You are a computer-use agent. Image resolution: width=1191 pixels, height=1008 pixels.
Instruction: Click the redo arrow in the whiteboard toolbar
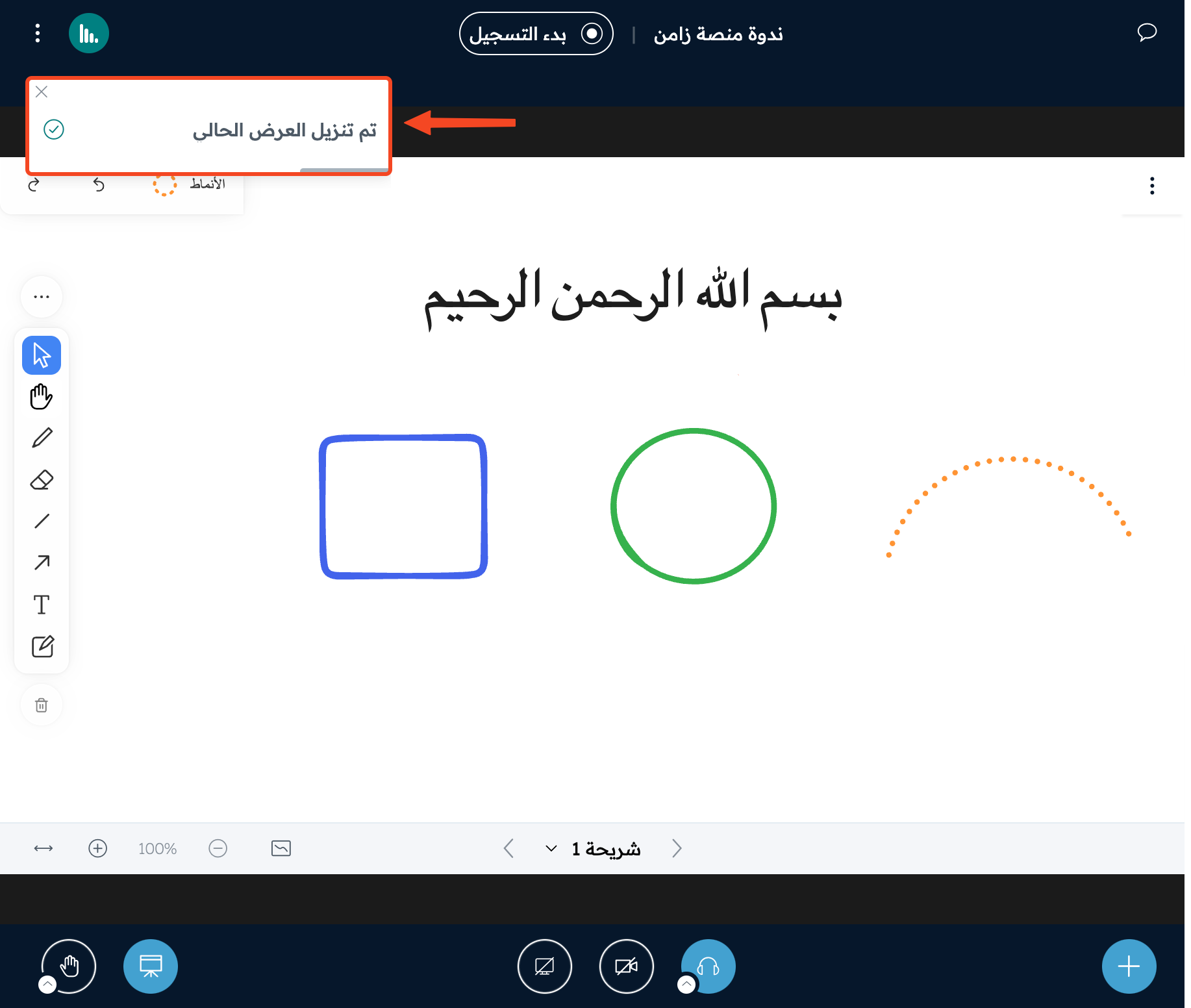coord(34,184)
